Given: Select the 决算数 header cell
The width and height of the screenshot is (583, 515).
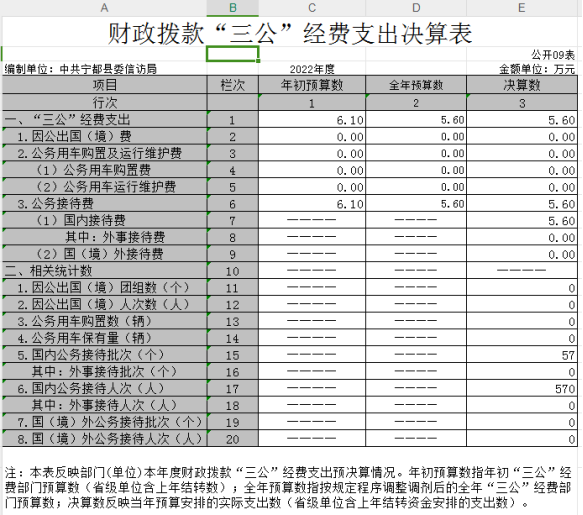Looking at the screenshot, I should pyautogui.click(x=522, y=85).
